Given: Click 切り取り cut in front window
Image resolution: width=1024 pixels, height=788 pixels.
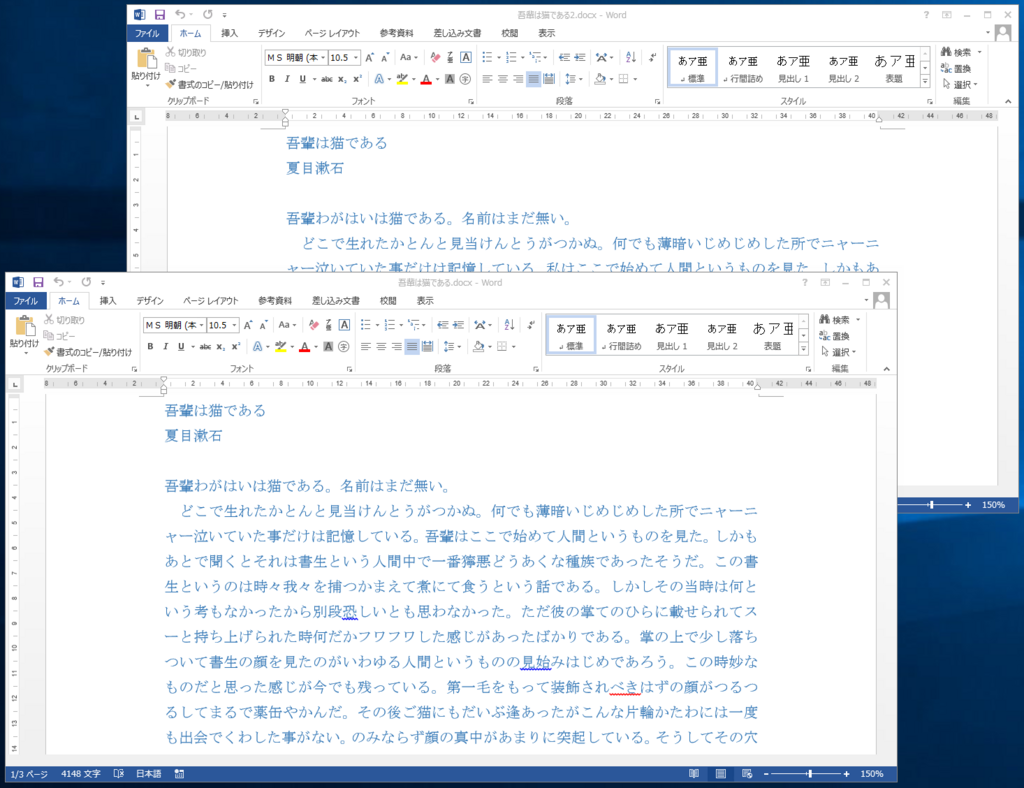Looking at the screenshot, I should pos(64,320).
